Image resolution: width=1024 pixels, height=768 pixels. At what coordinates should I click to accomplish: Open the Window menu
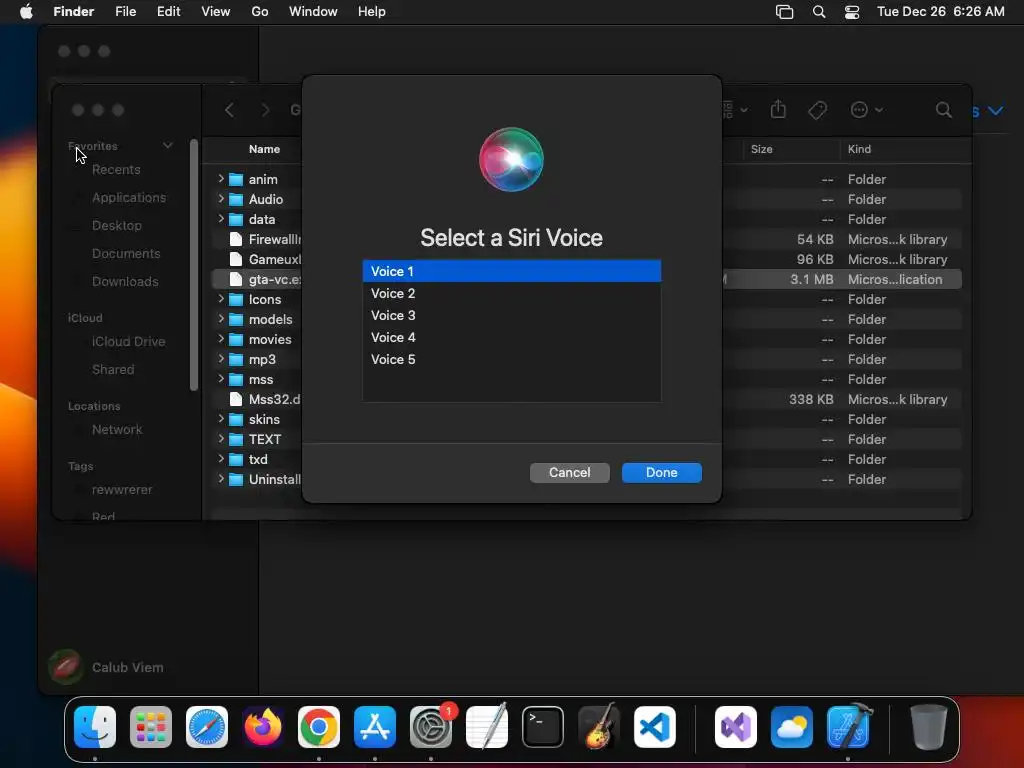pyautogui.click(x=313, y=12)
